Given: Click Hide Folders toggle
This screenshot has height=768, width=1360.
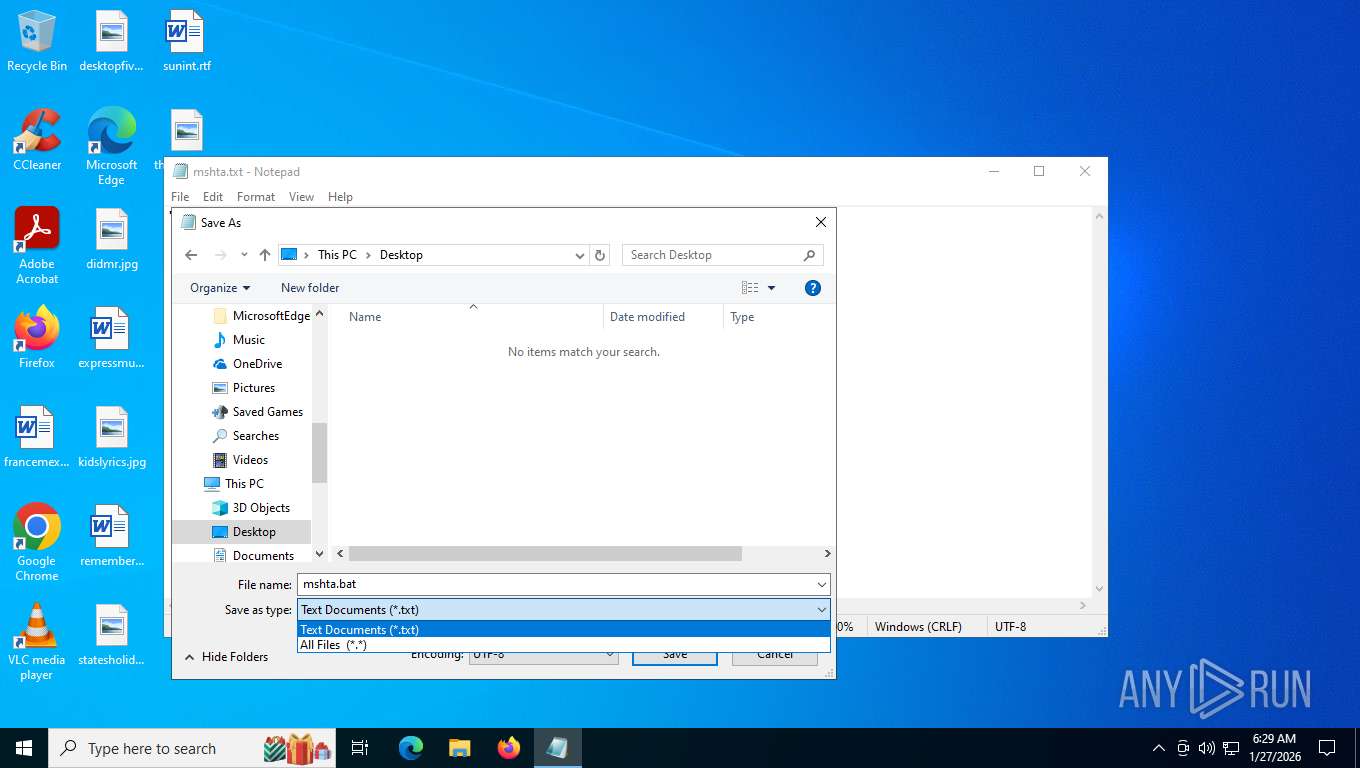Looking at the screenshot, I should point(226,657).
